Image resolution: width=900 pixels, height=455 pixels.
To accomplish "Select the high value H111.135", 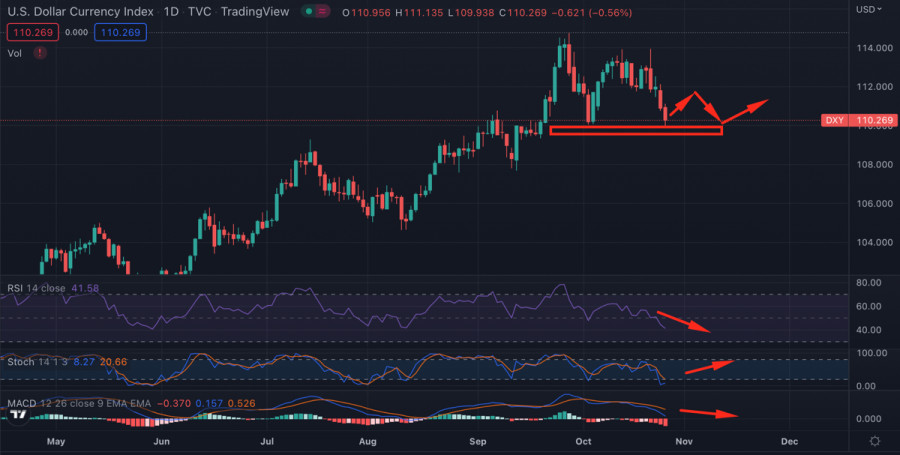I will click(419, 12).
